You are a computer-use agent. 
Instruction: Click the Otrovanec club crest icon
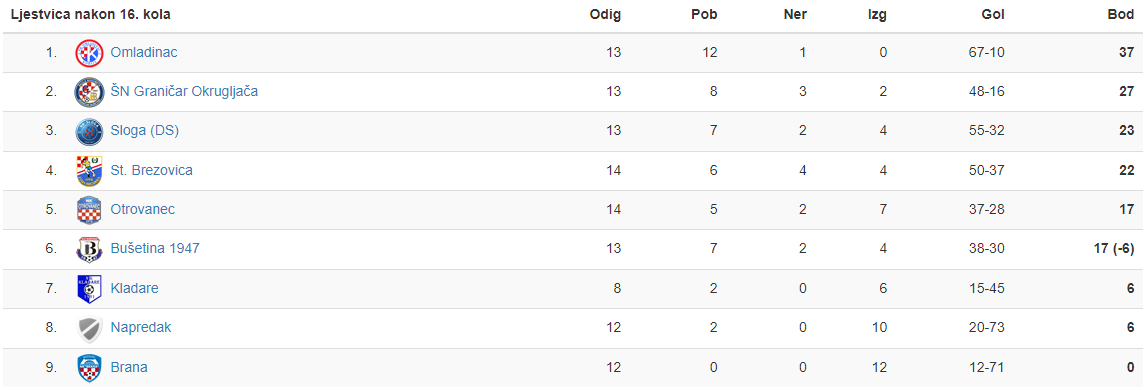87,210
